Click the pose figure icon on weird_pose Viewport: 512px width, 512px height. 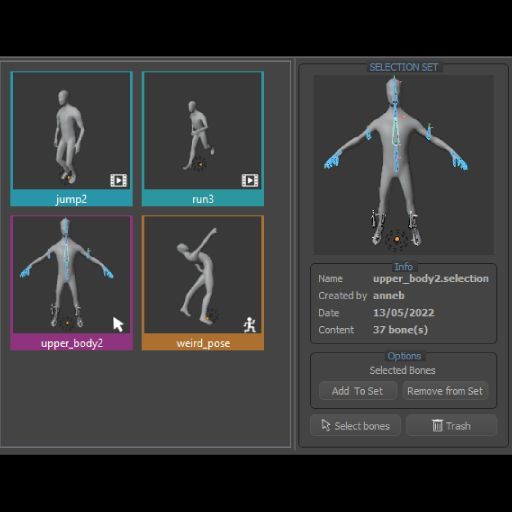(250, 325)
